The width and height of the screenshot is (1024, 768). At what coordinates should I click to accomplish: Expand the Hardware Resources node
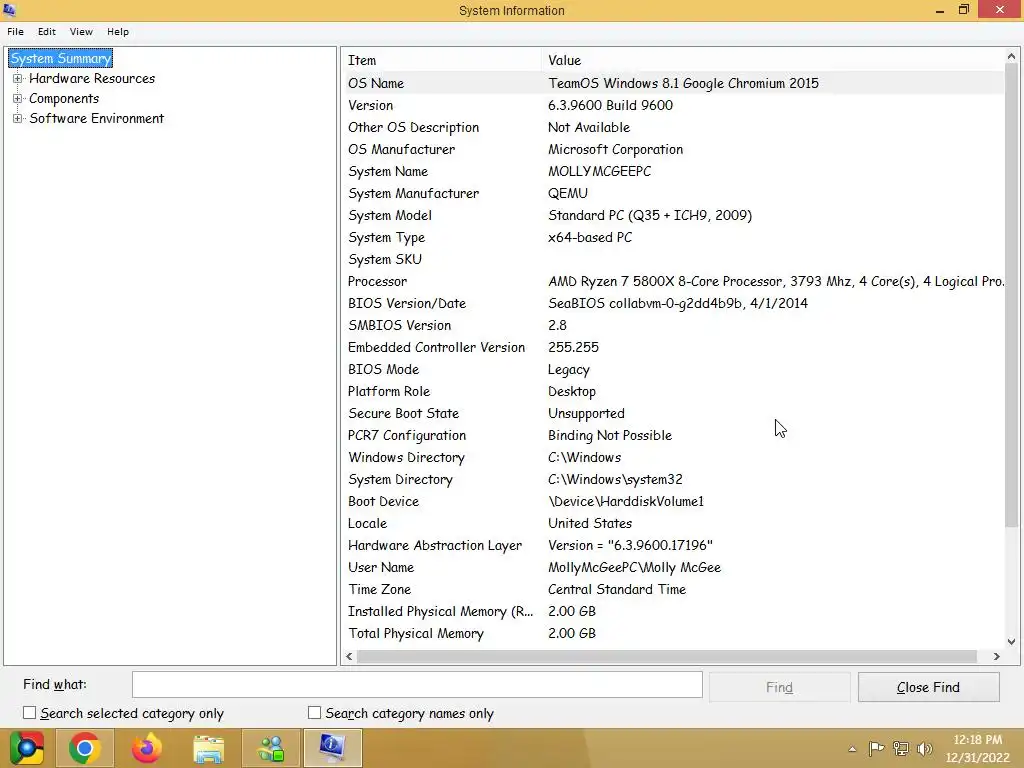[18, 78]
